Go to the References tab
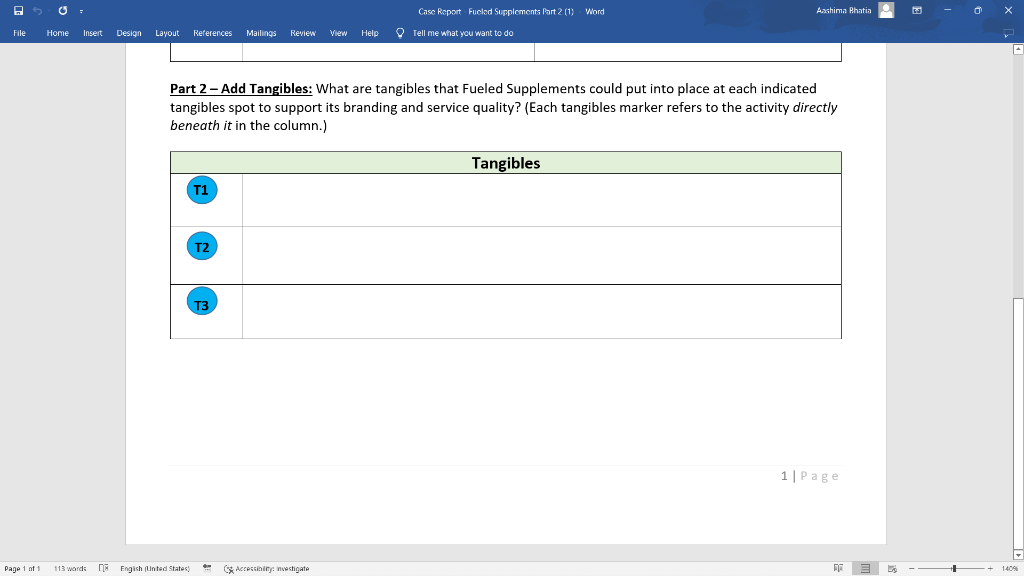Image resolution: width=1024 pixels, height=576 pixels. point(212,33)
